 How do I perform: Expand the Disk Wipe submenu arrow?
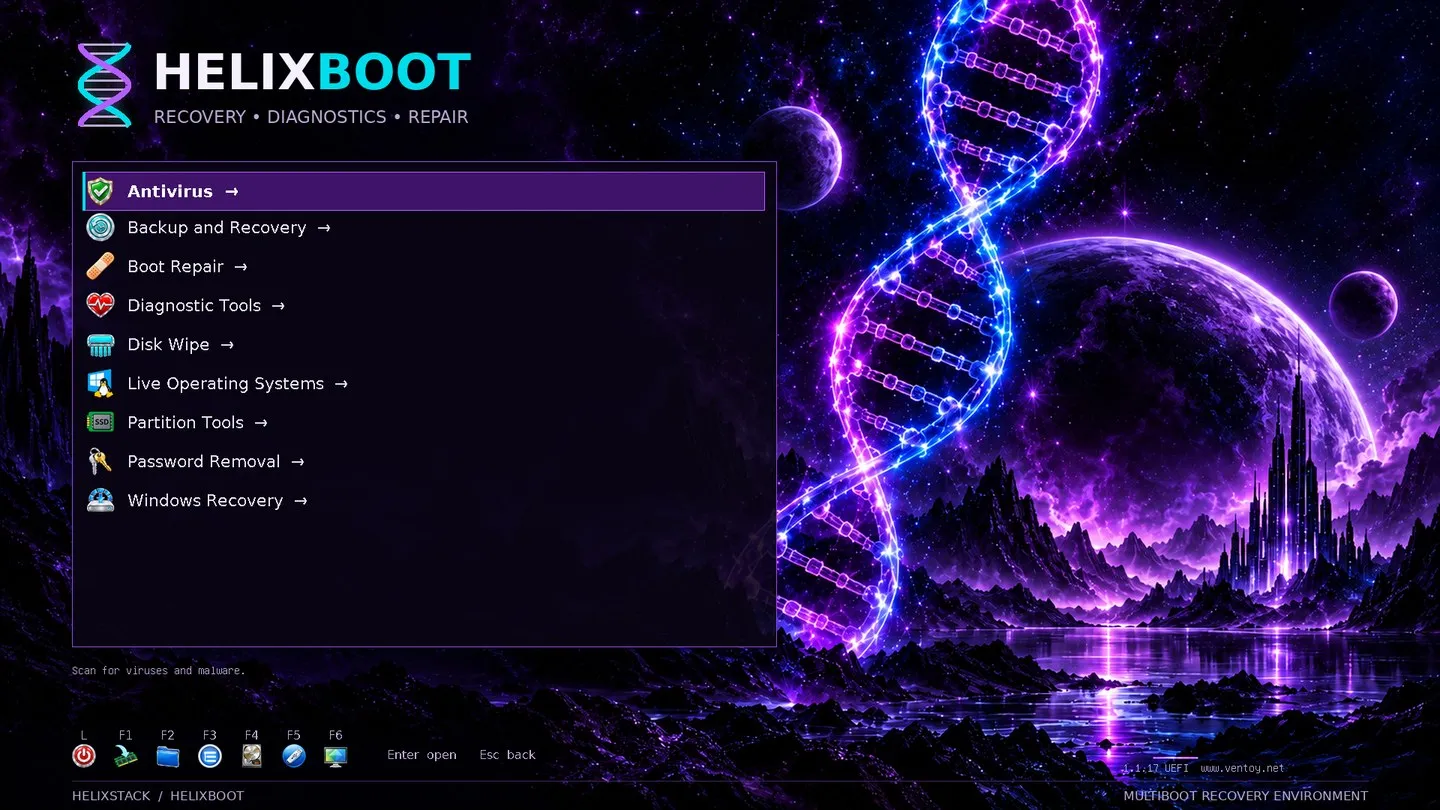tap(227, 345)
